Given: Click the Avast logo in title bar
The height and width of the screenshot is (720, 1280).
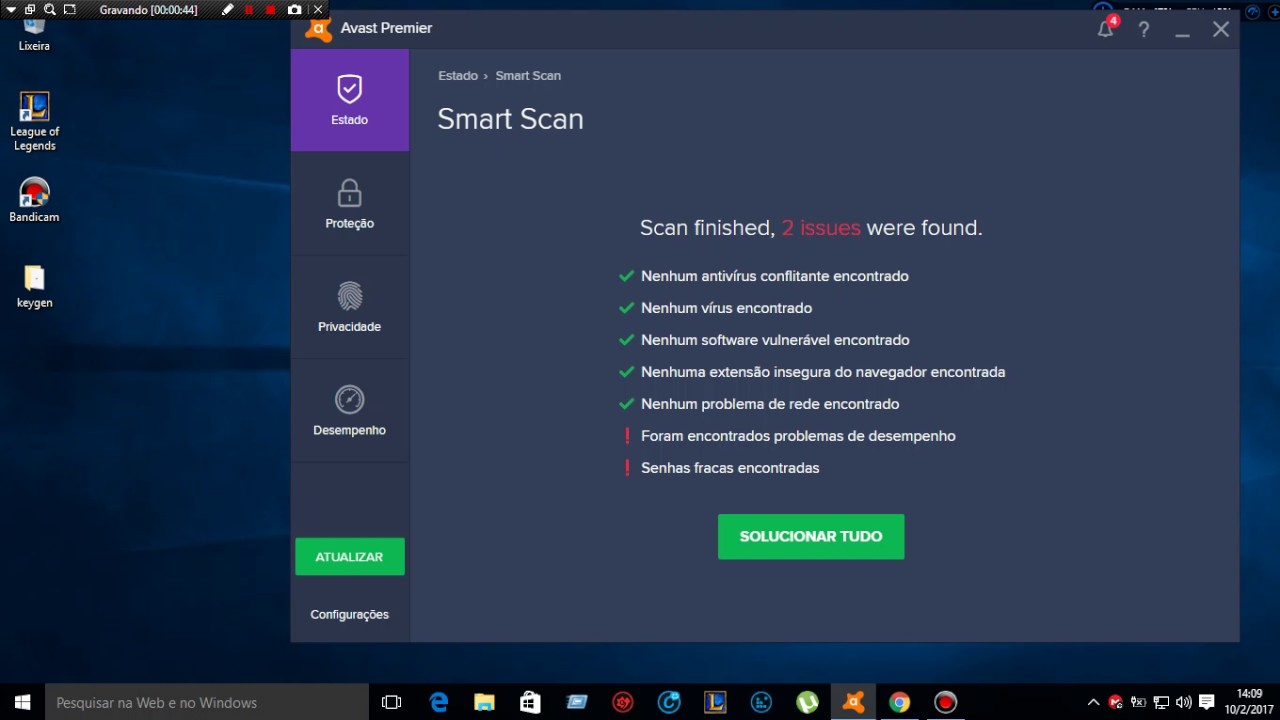Looking at the screenshot, I should (318, 29).
